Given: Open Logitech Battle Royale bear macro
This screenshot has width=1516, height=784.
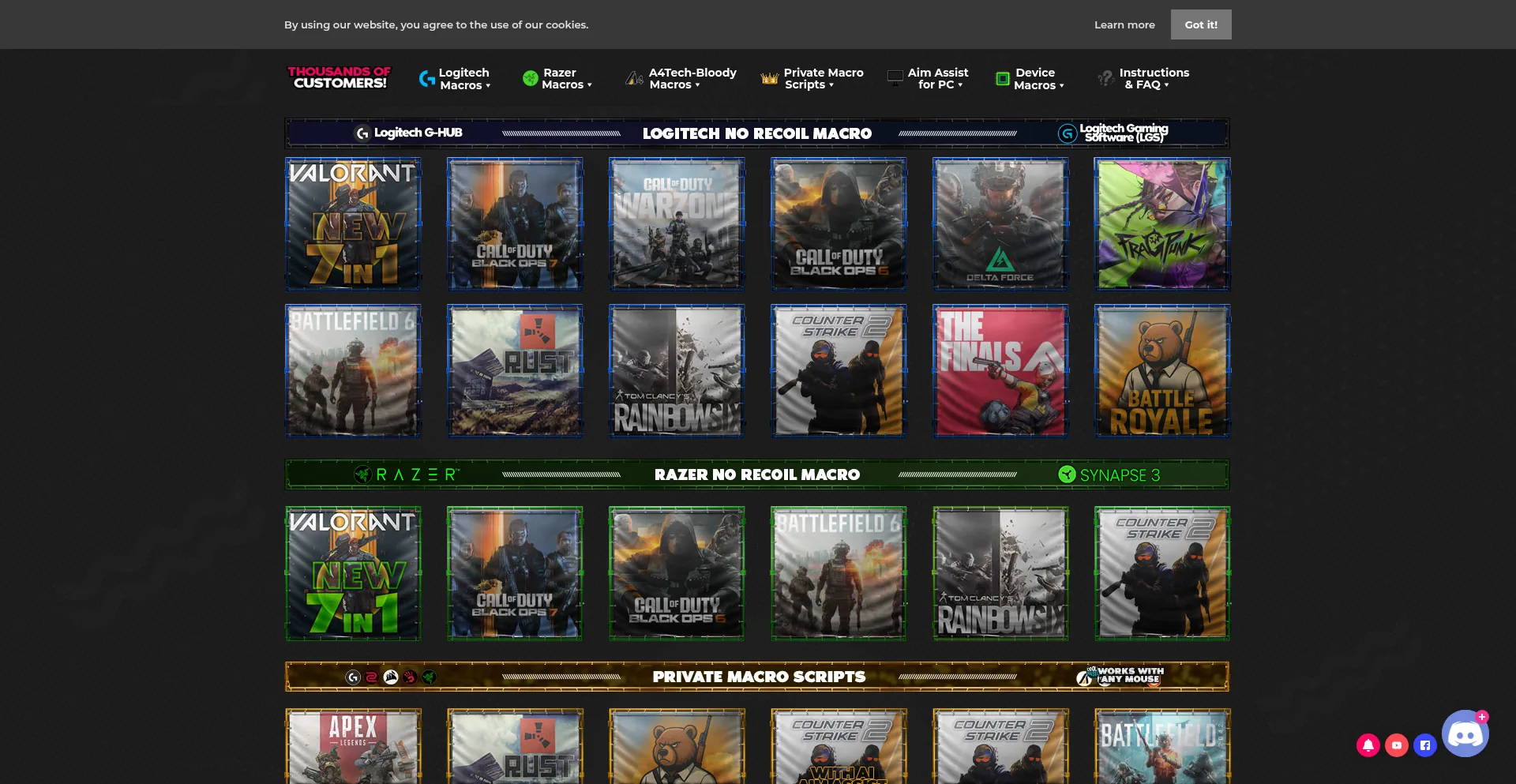Looking at the screenshot, I should (1162, 371).
